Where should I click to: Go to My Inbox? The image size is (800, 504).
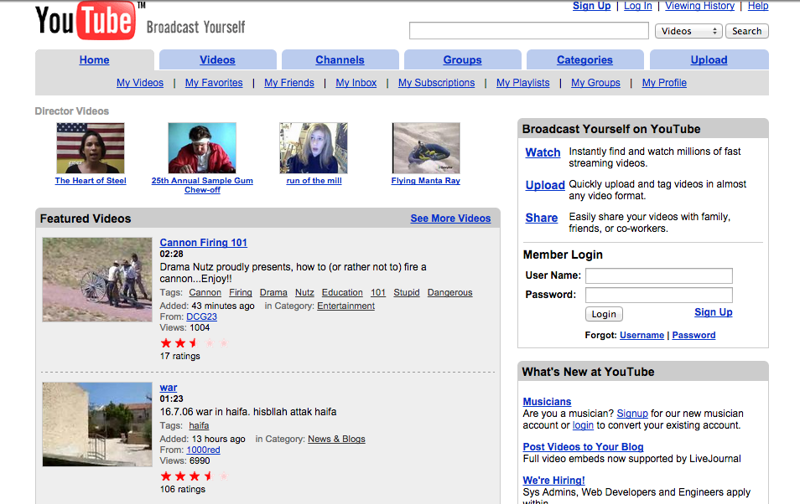coord(356,83)
